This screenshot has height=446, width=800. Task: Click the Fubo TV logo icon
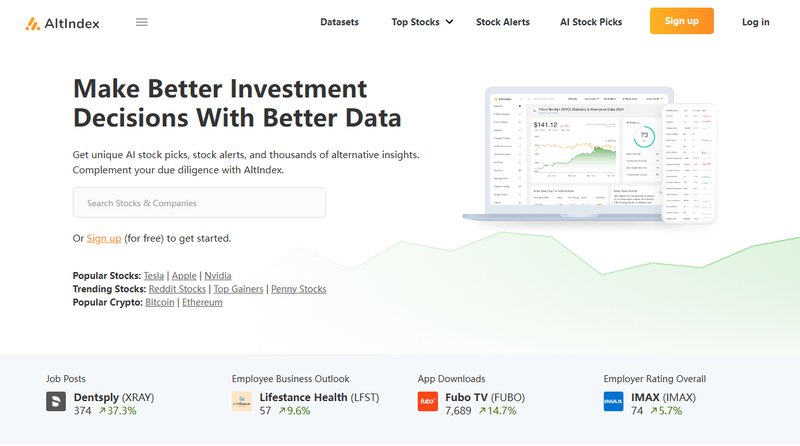(x=428, y=402)
